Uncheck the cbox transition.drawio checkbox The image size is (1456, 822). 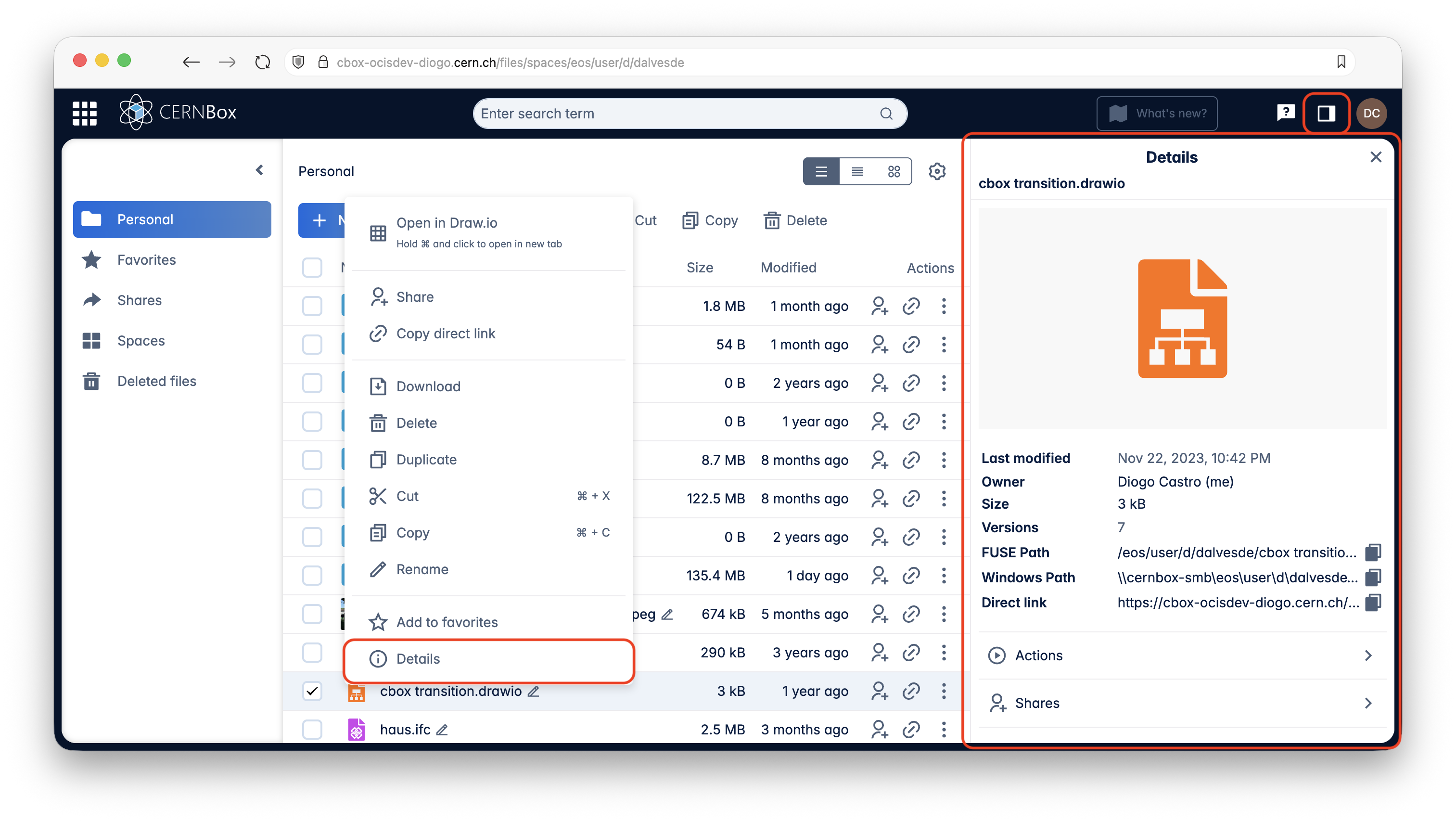(312, 691)
